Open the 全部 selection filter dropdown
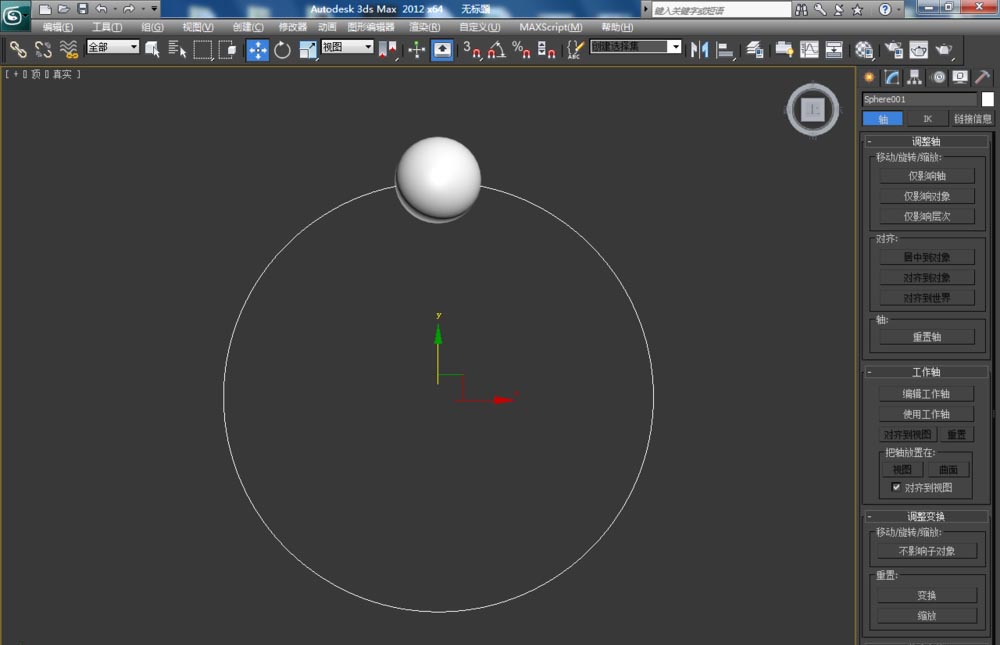This screenshot has height=645, width=1000. pos(113,47)
